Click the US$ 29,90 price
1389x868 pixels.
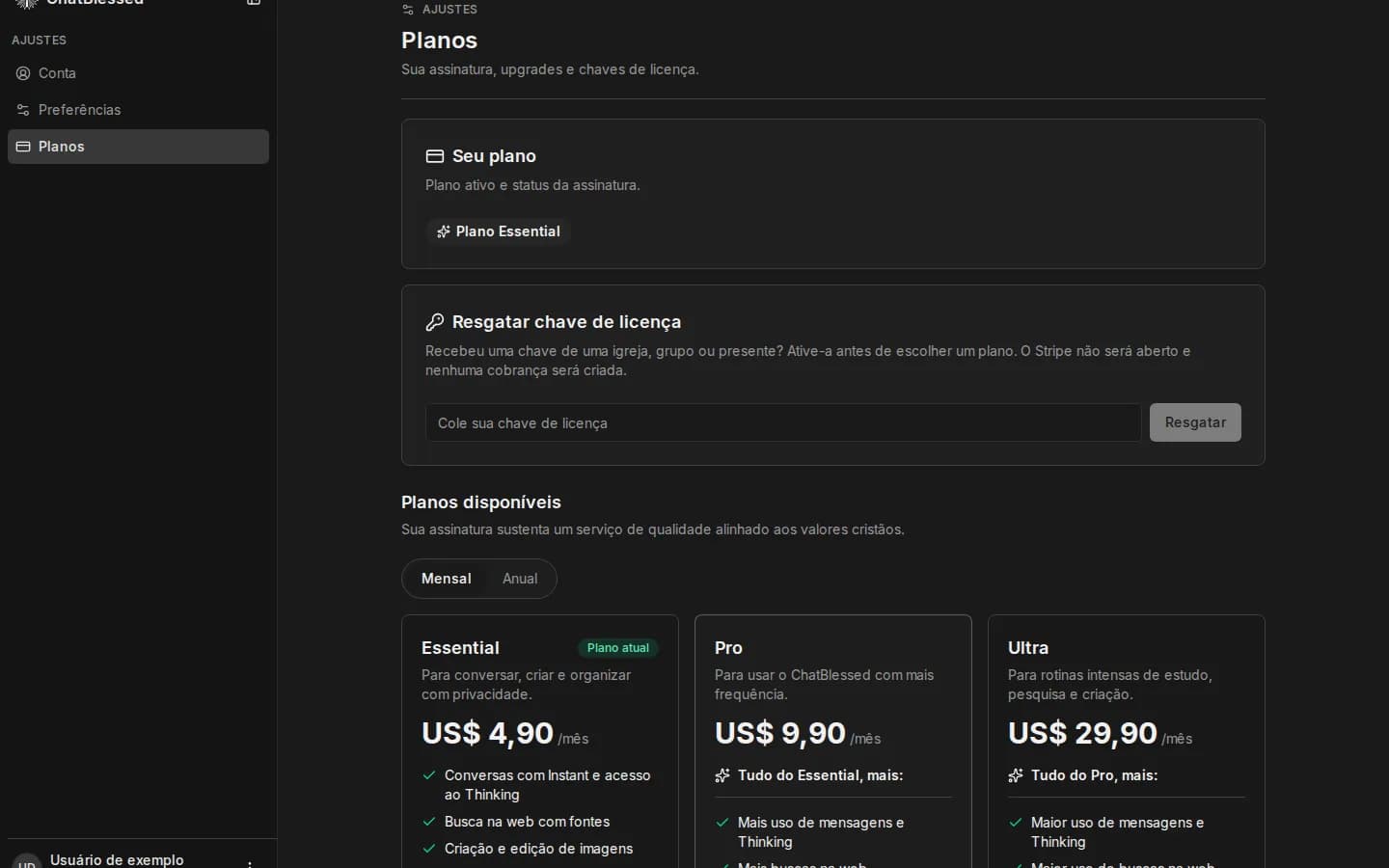point(1082,733)
